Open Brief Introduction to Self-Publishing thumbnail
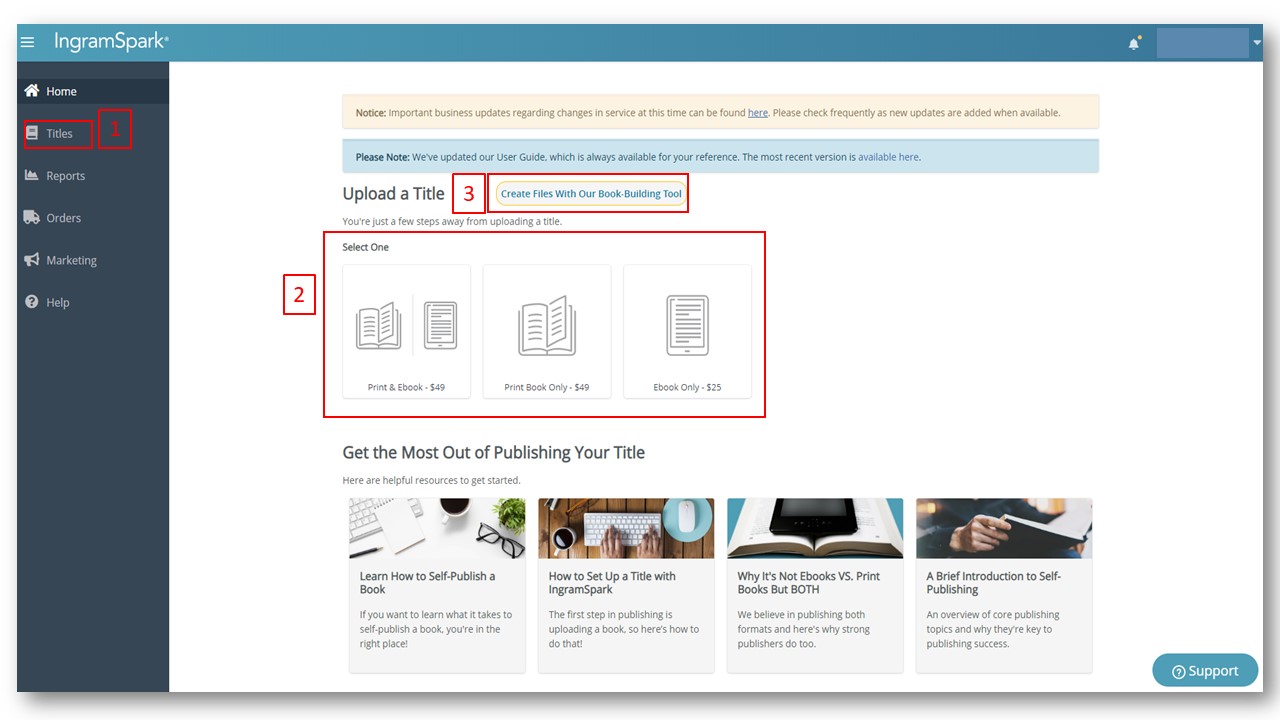Viewport: 1280px width, 720px height. (1004, 528)
